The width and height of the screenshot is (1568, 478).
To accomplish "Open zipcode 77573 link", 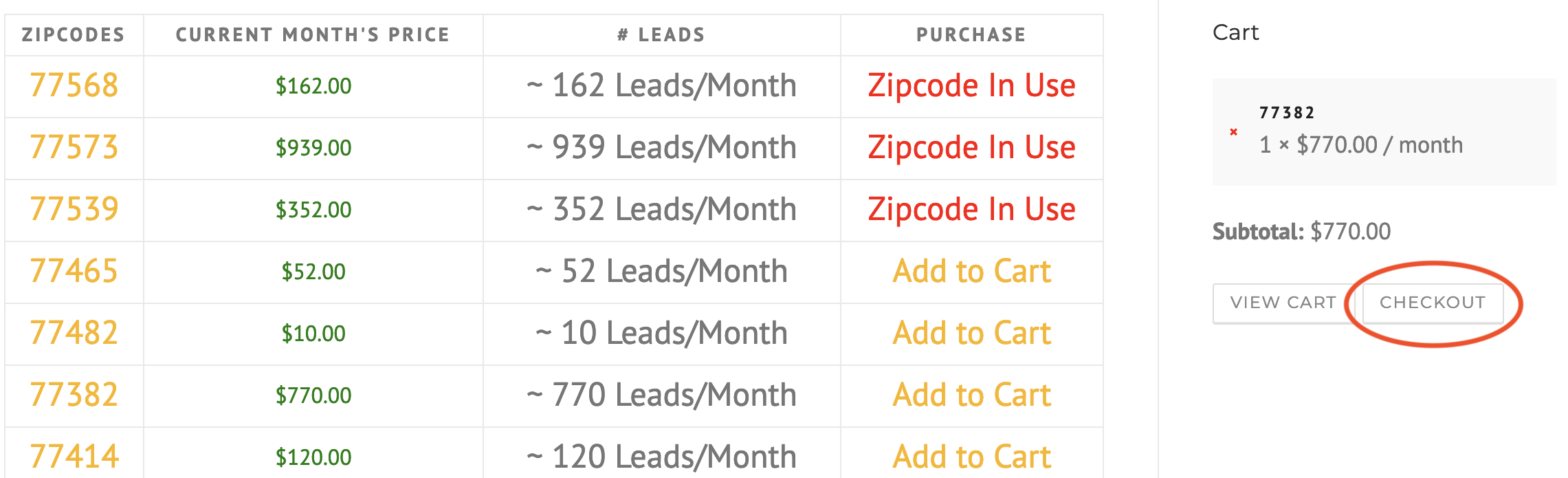I will tap(74, 148).
